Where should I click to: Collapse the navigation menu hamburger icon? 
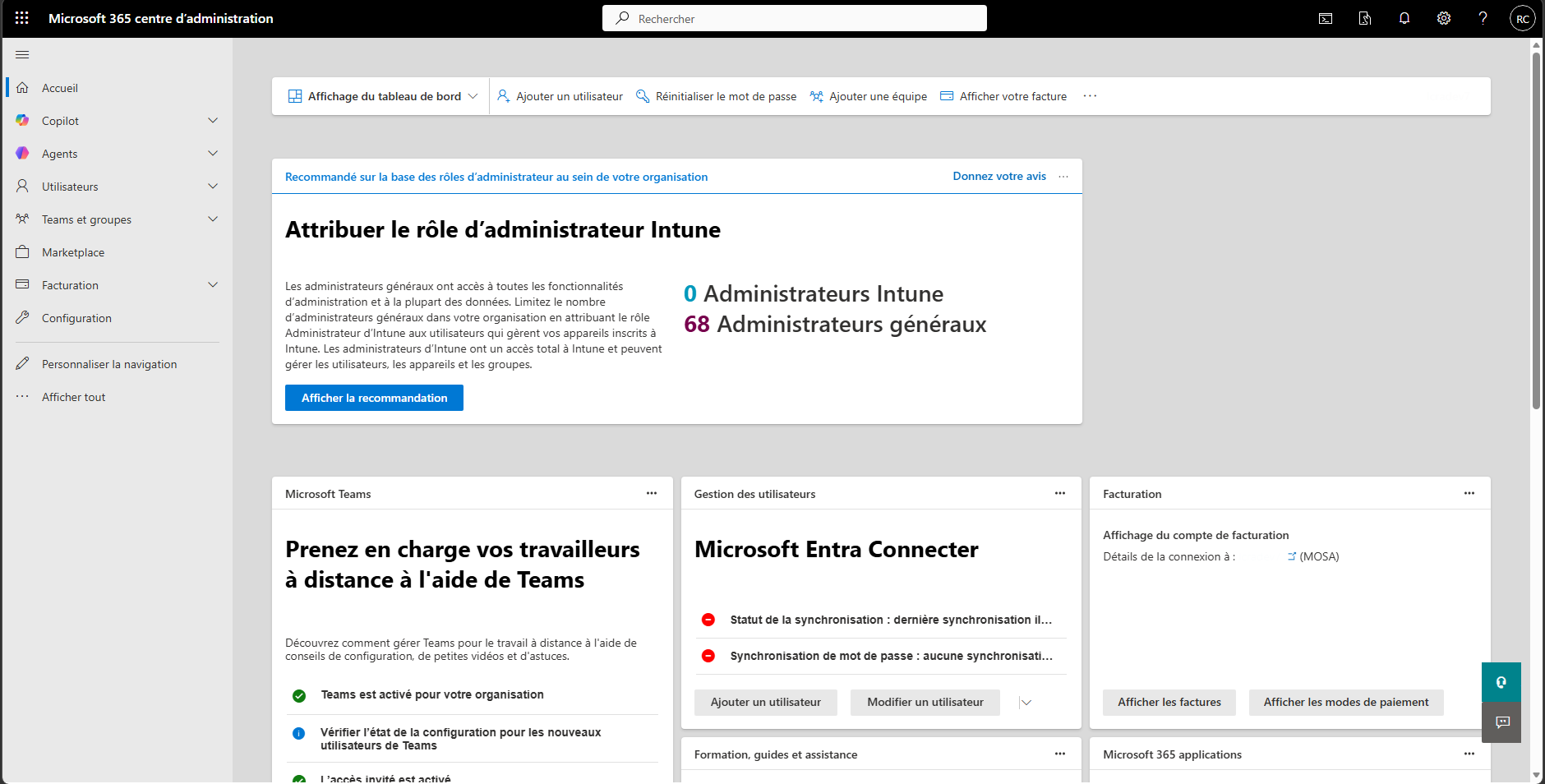22,55
